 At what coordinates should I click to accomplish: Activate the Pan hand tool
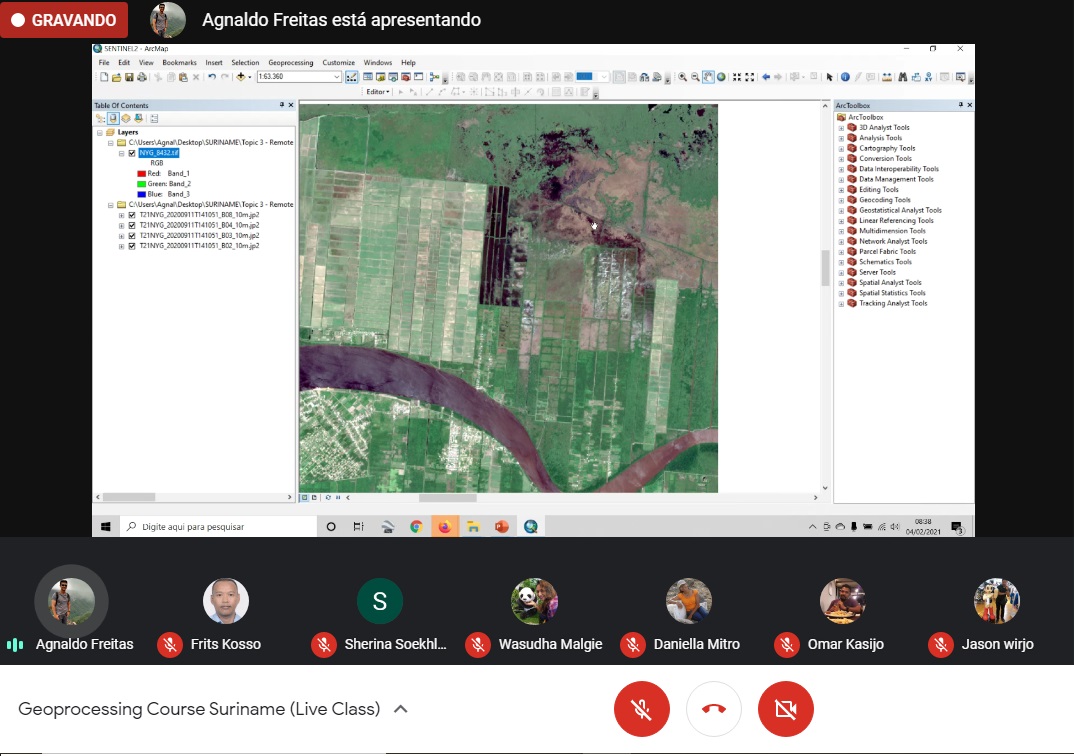point(708,77)
